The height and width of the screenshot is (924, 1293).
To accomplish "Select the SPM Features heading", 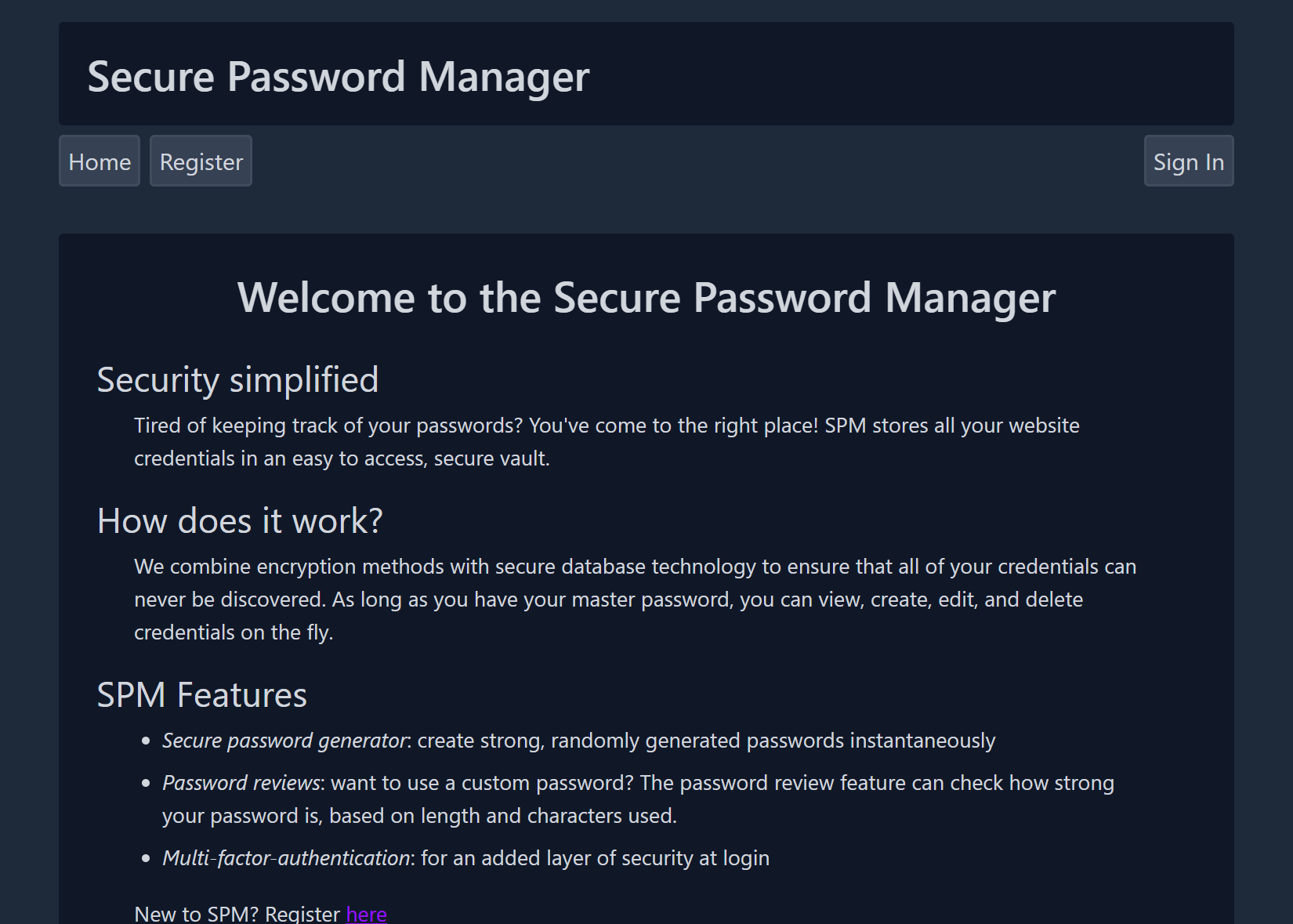I will (201, 695).
